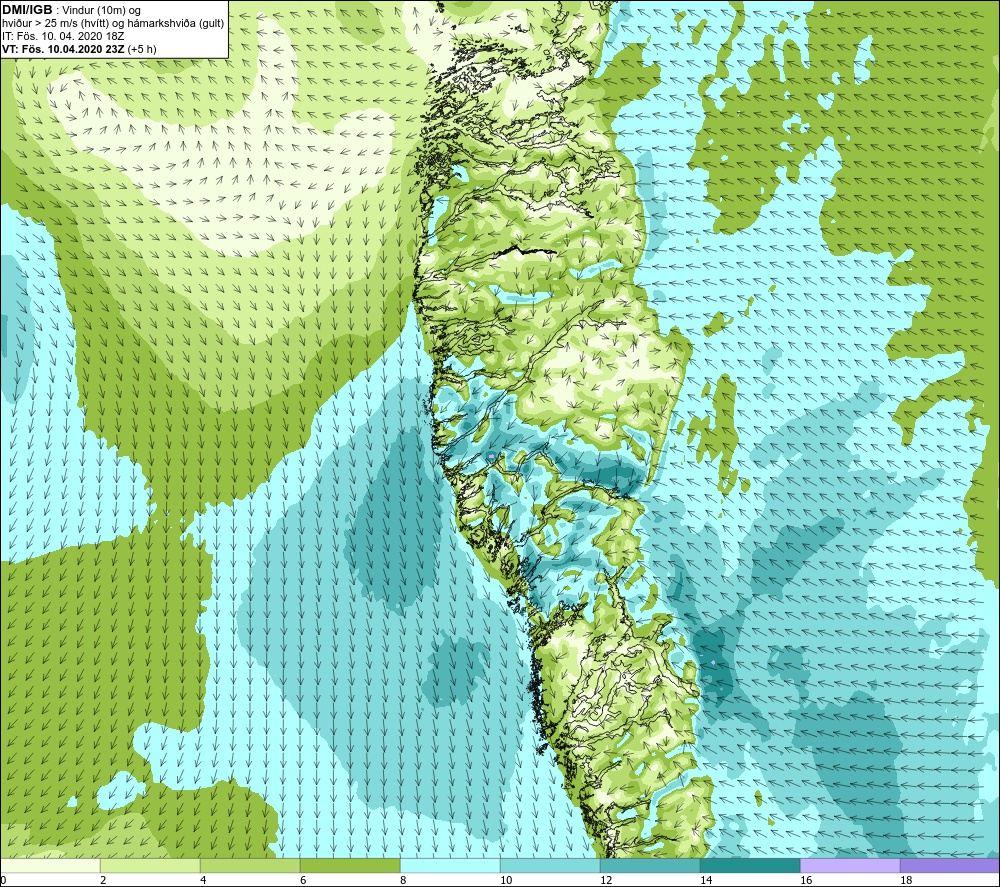Click the legend tick label '12'
1000x887 pixels.
606,881
